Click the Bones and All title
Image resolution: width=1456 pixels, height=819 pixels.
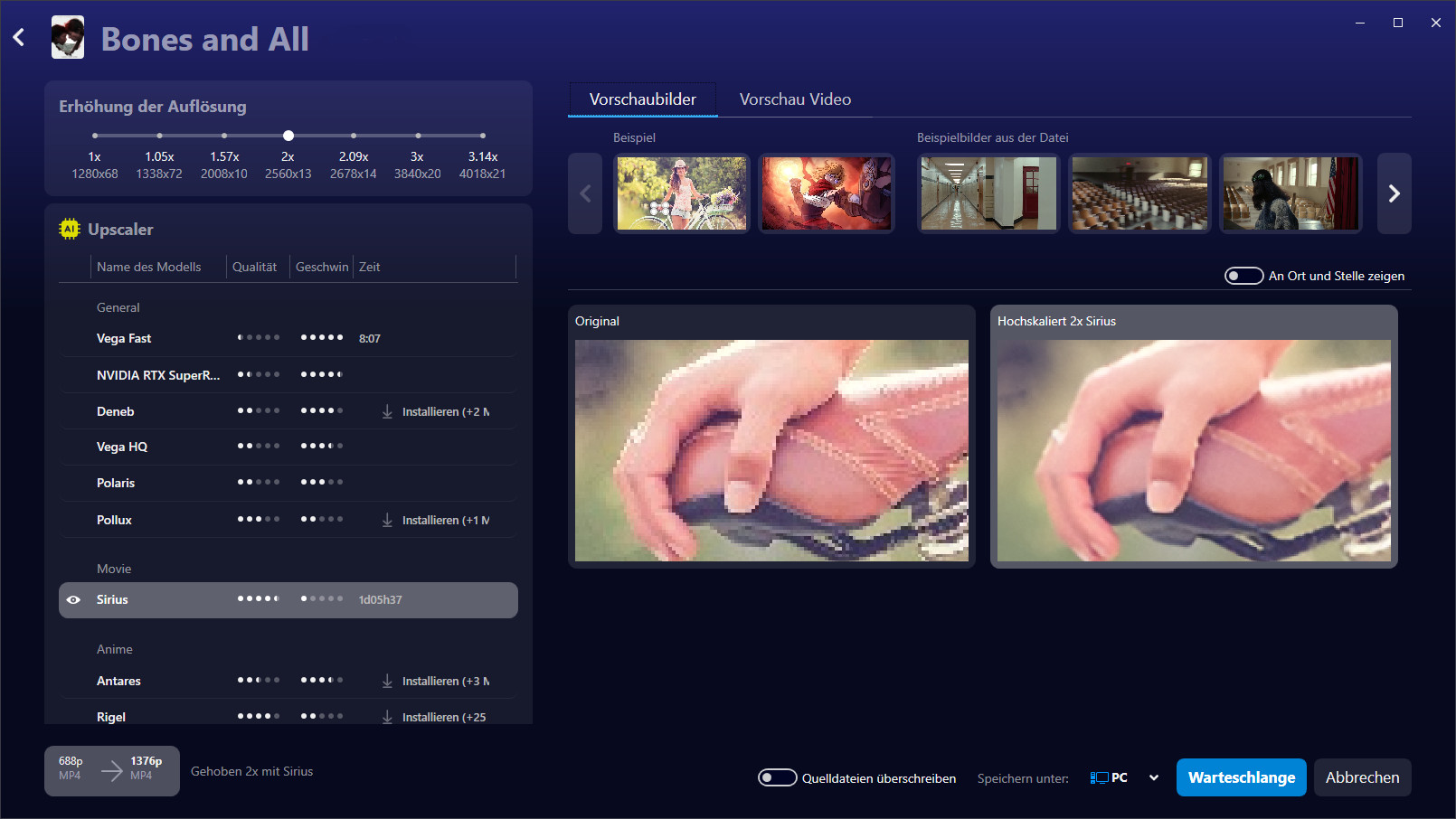(205, 39)
